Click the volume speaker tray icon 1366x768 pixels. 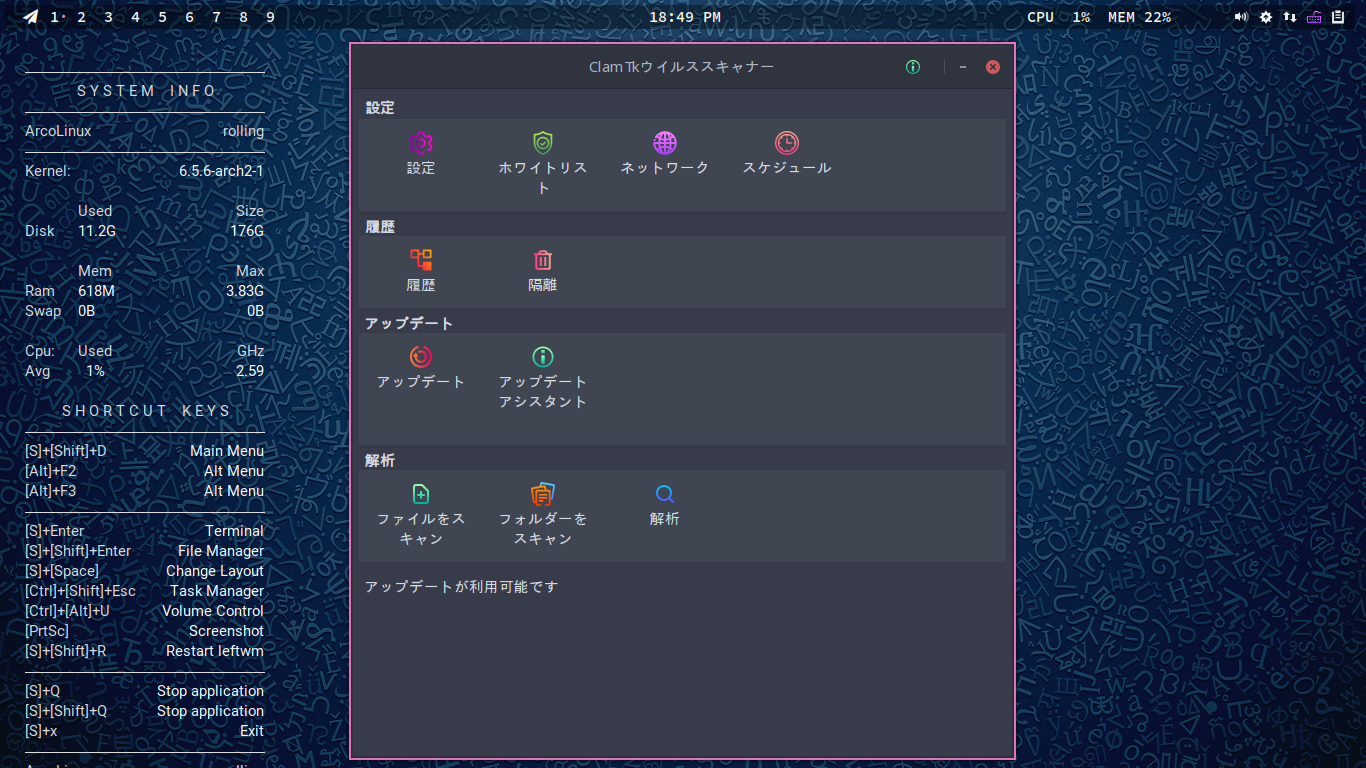[x=1242, y=17]
